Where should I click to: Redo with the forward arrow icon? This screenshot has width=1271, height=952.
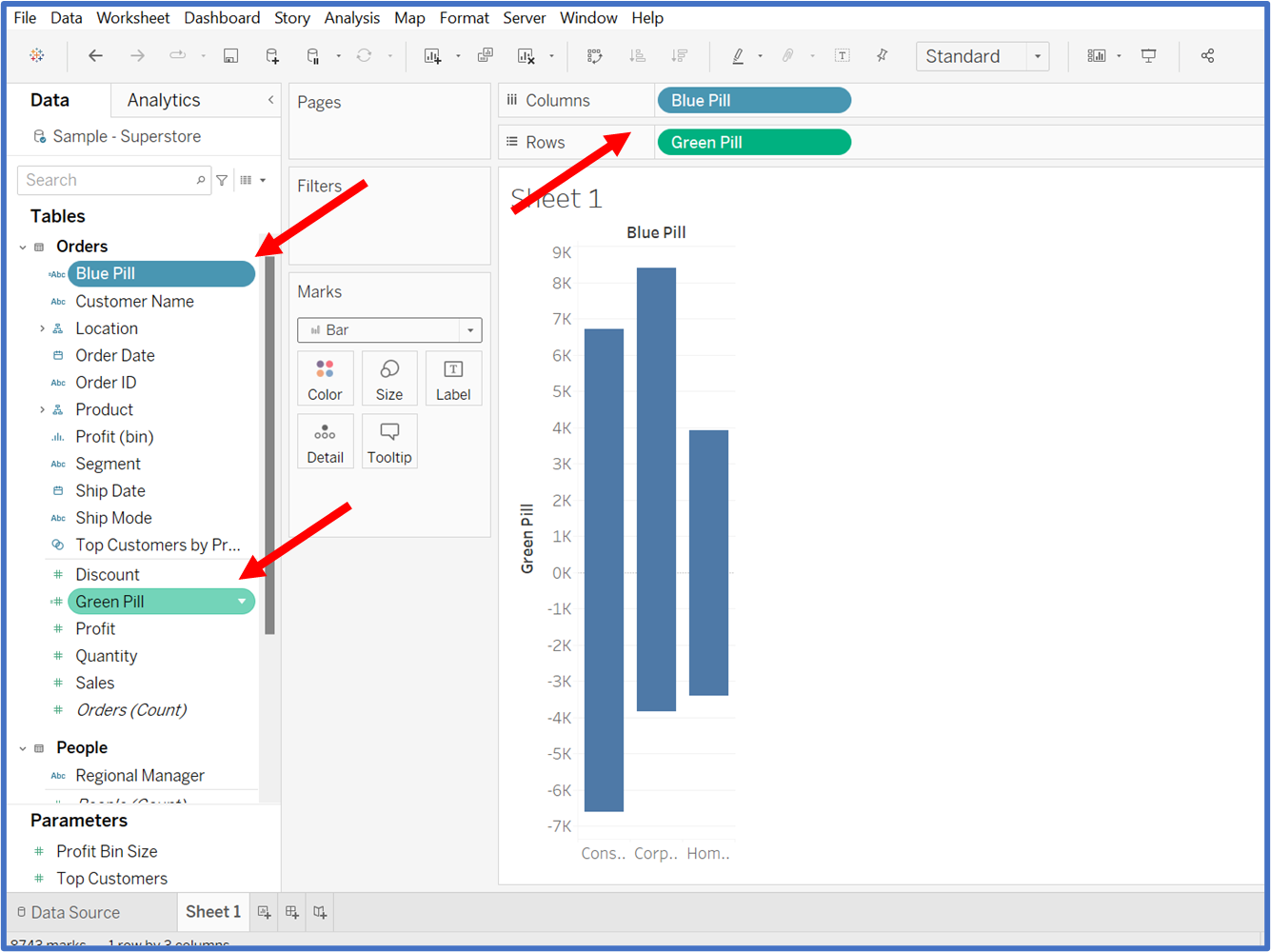(138, 55)
